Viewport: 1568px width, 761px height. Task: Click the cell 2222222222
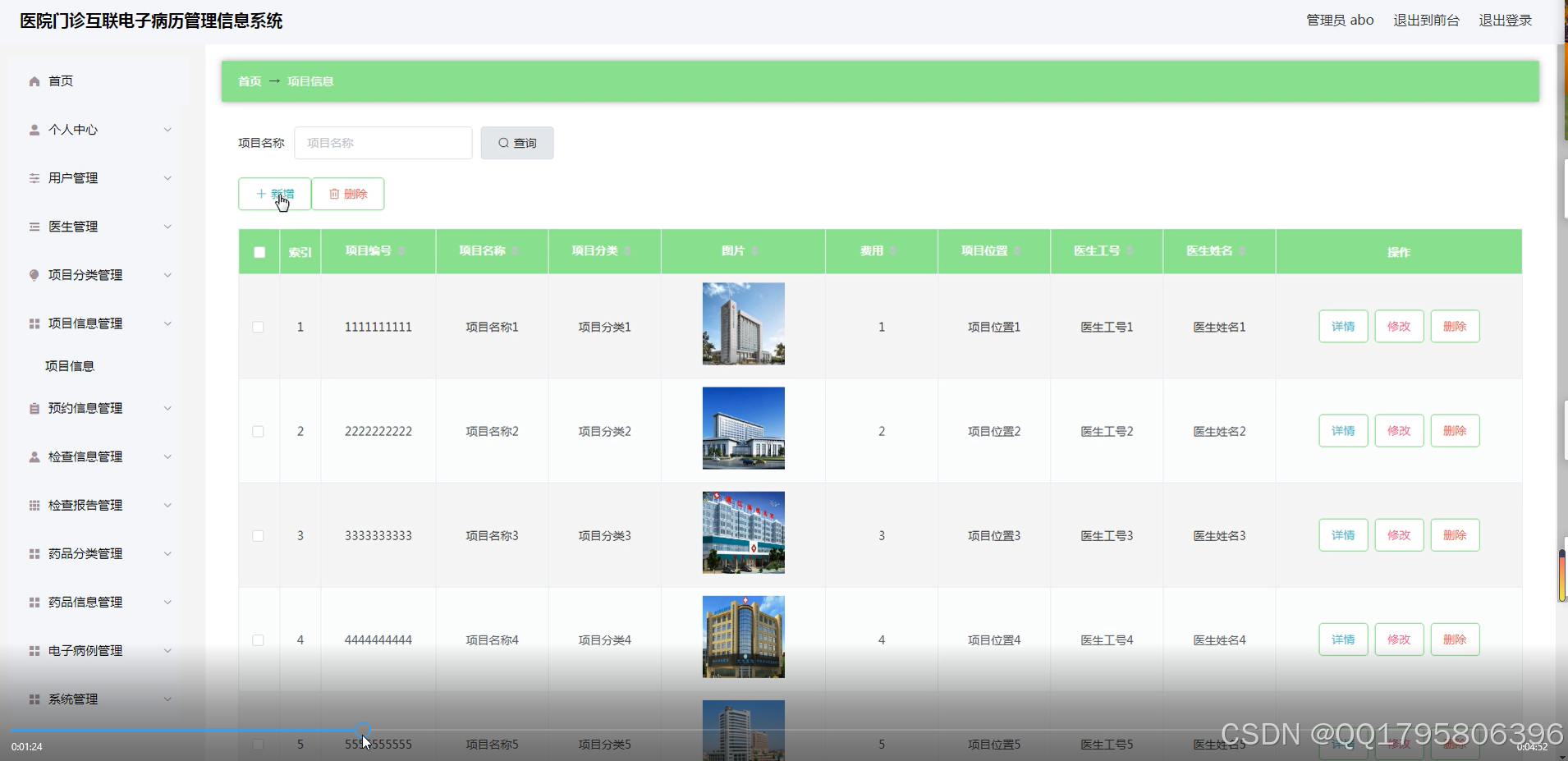378,431
